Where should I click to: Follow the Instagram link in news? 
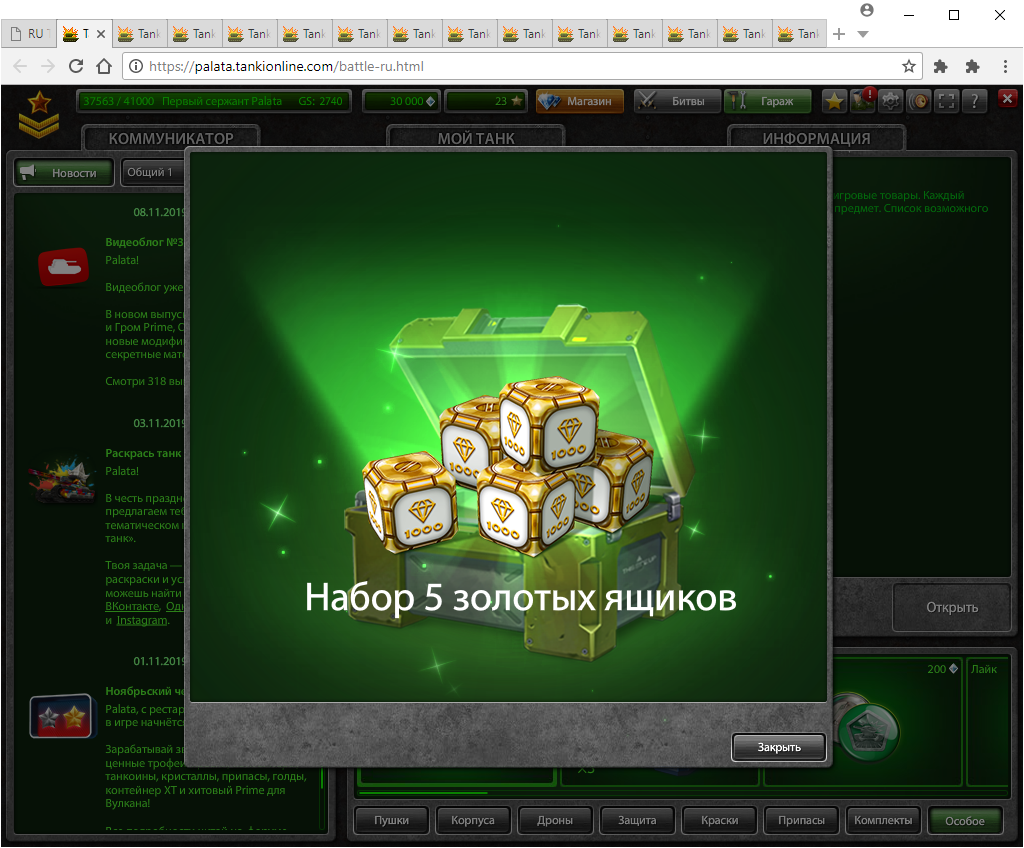click(142, 621)
